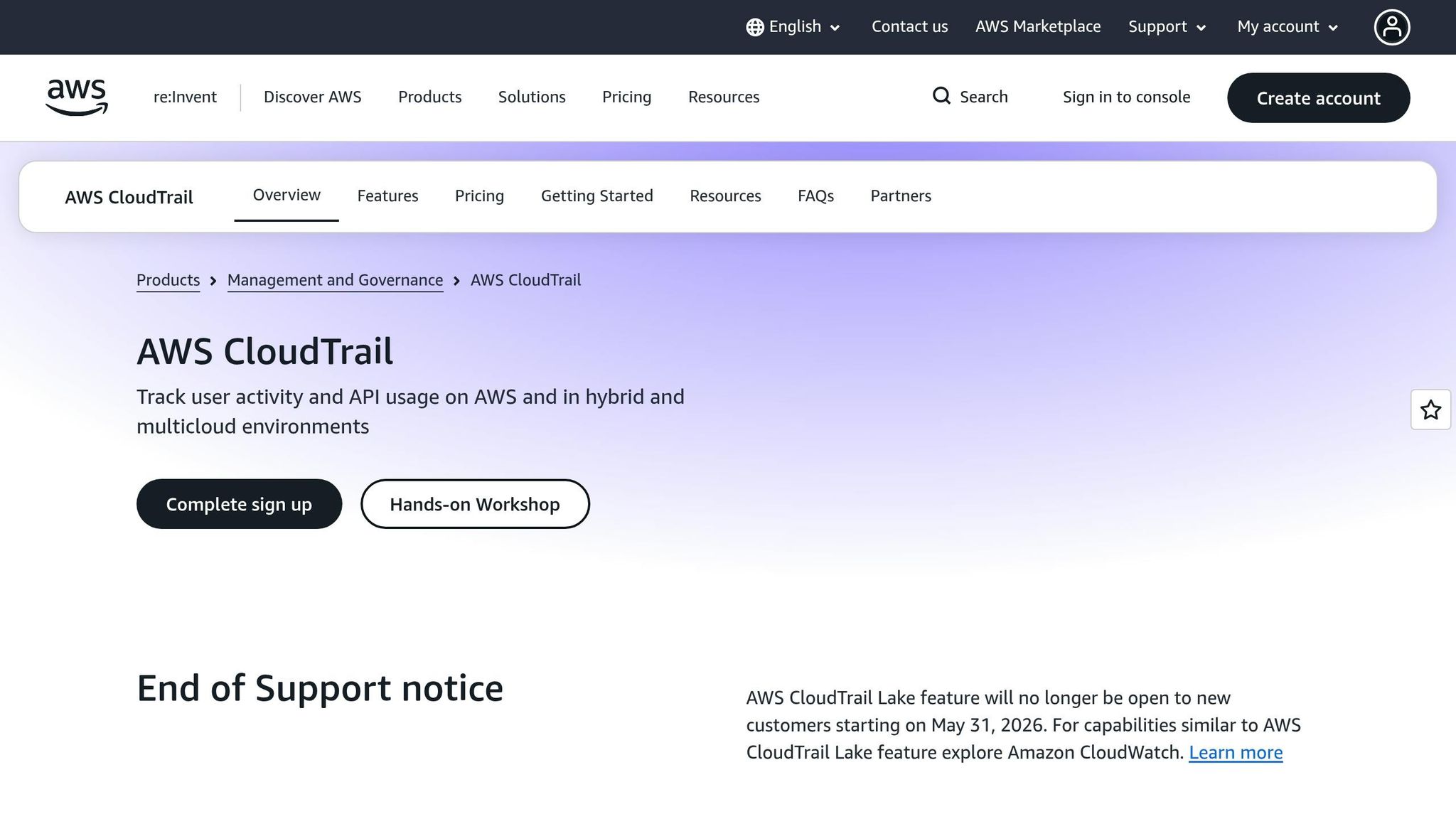Go to AWS Marketplace

[x=1038, y=27]
